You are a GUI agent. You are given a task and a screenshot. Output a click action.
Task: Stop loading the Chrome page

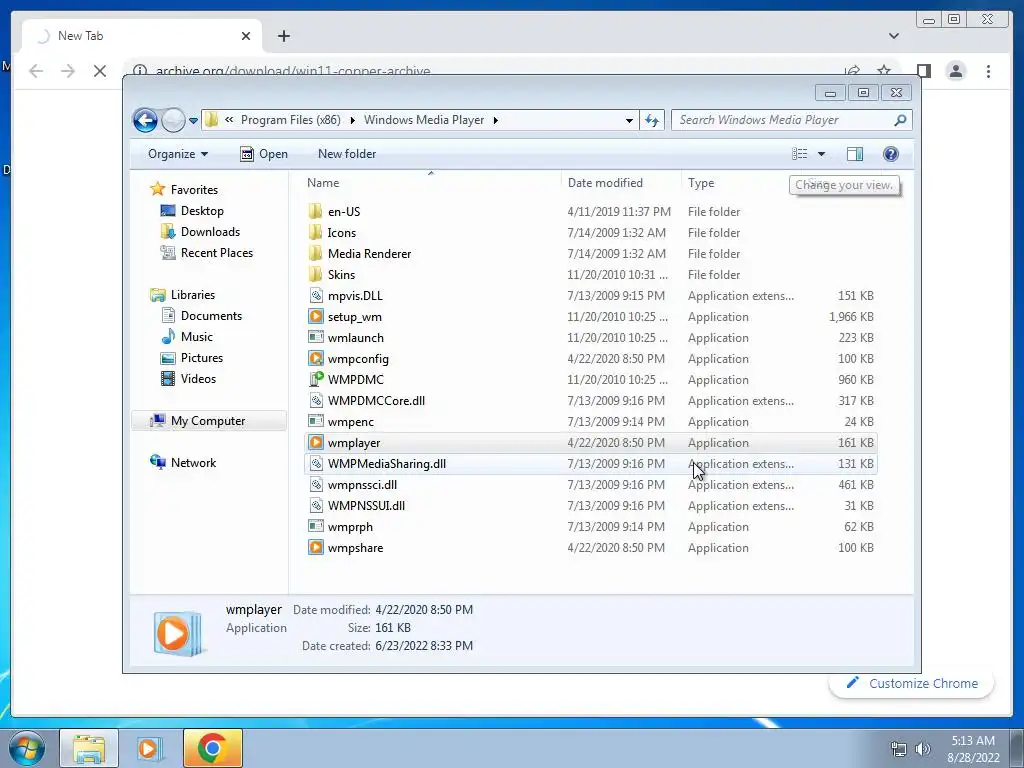click(x=100, y=71)
